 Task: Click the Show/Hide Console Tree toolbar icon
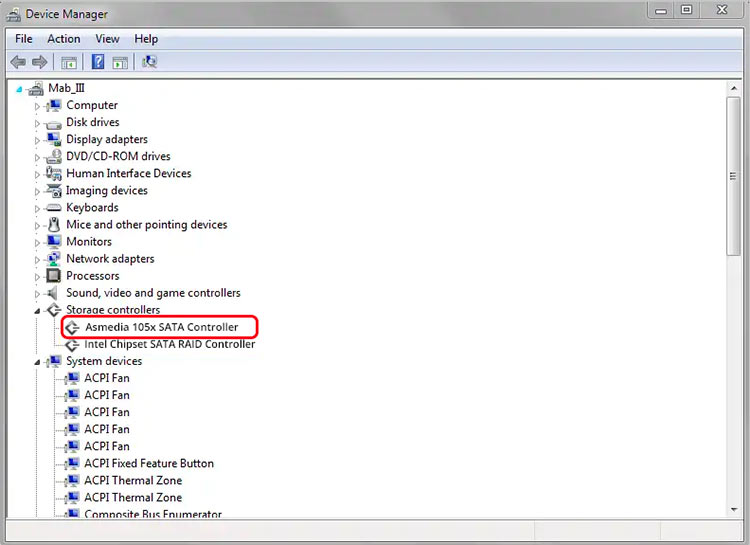[x=69, y=62]
